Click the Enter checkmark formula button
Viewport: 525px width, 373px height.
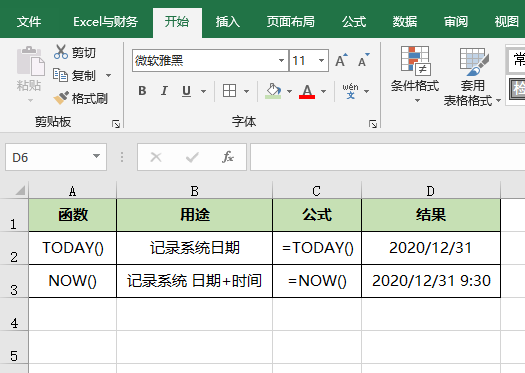(x=192, y=157)
